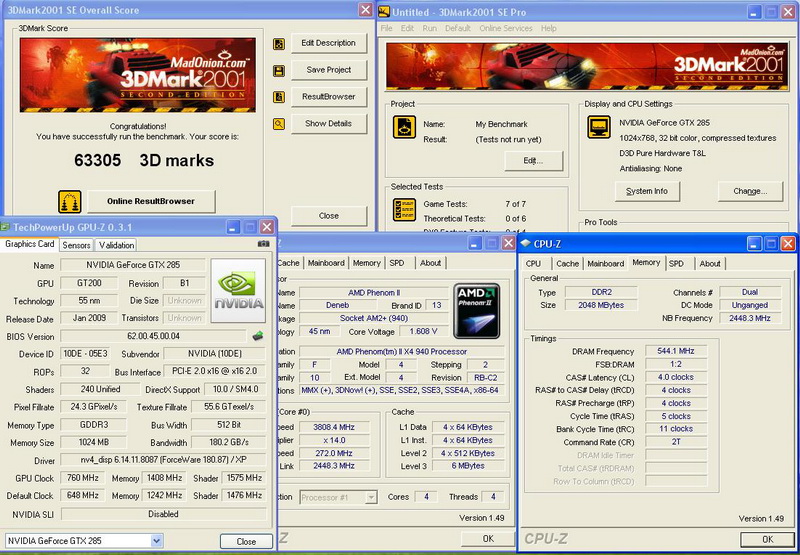Click the BIOS save chip icon in GPU-Z

[258, 336]
